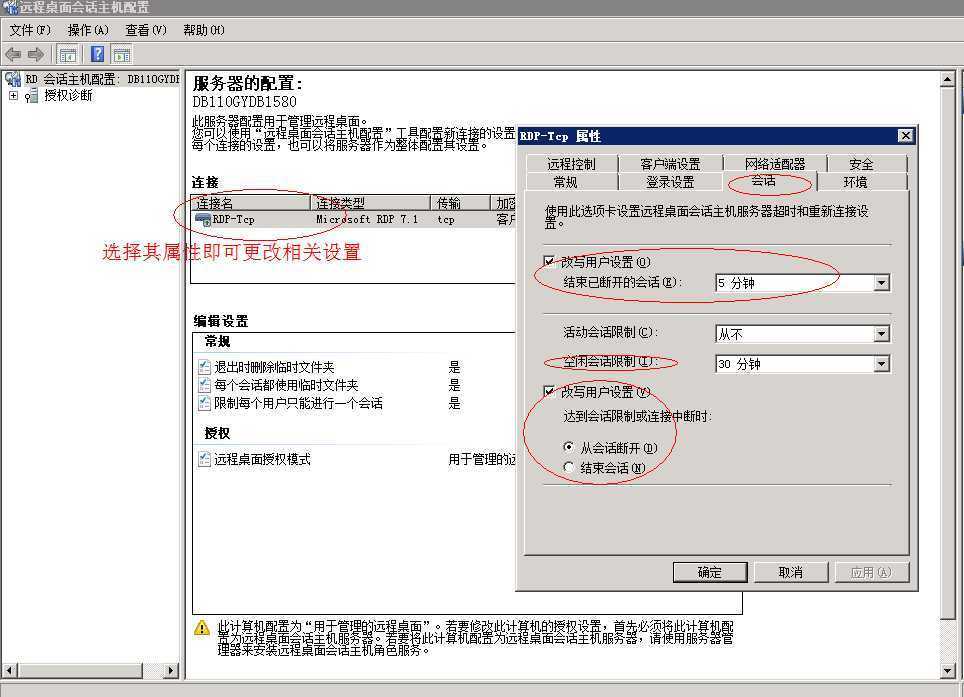Click the 取消 button
964x697 pixels.
791,572
